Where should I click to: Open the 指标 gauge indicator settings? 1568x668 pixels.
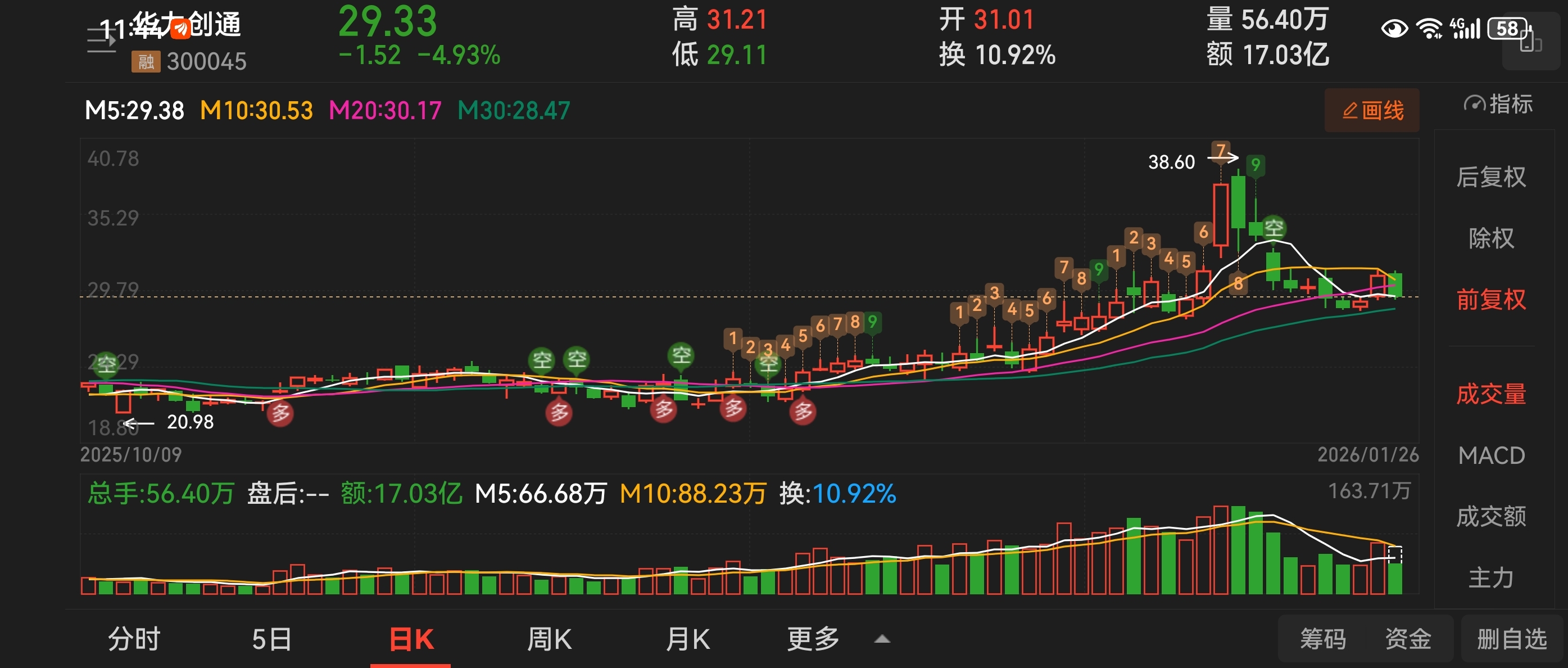(1497, 105)
